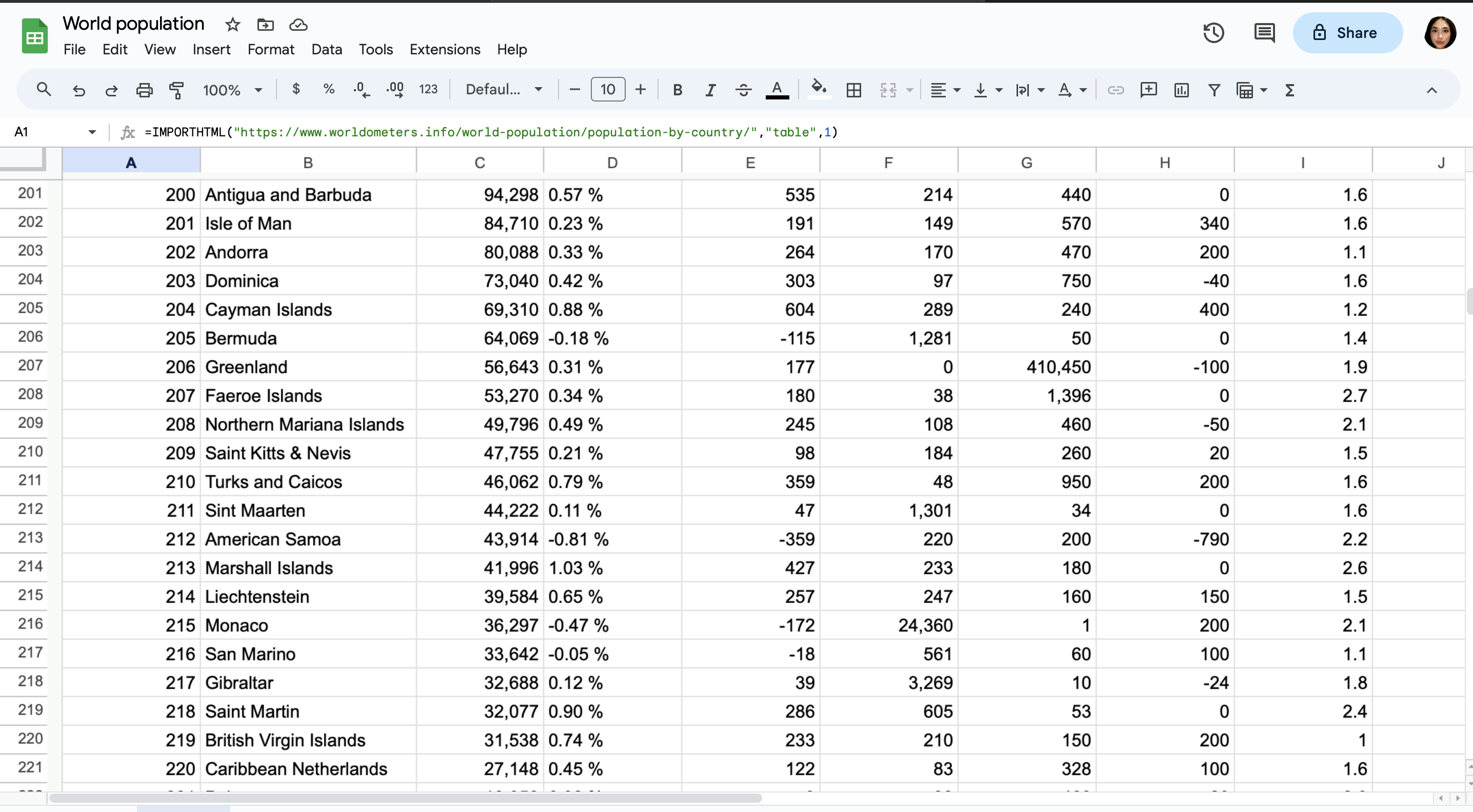Viewport: 1473px width, 812px height.
Task: Open the Extensions menu
Action: click(x=444, y=50)
